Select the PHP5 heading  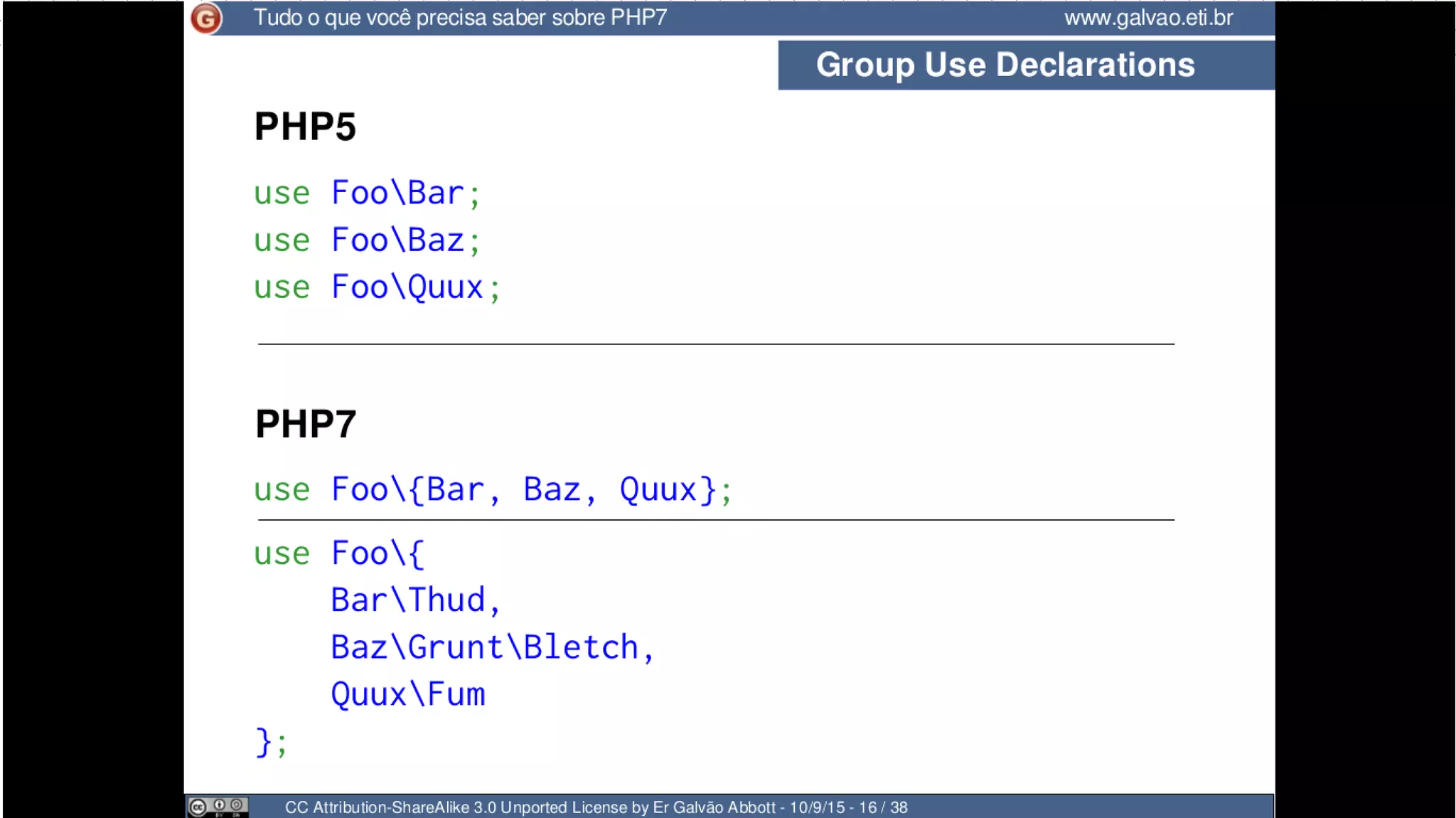point(305,127)
